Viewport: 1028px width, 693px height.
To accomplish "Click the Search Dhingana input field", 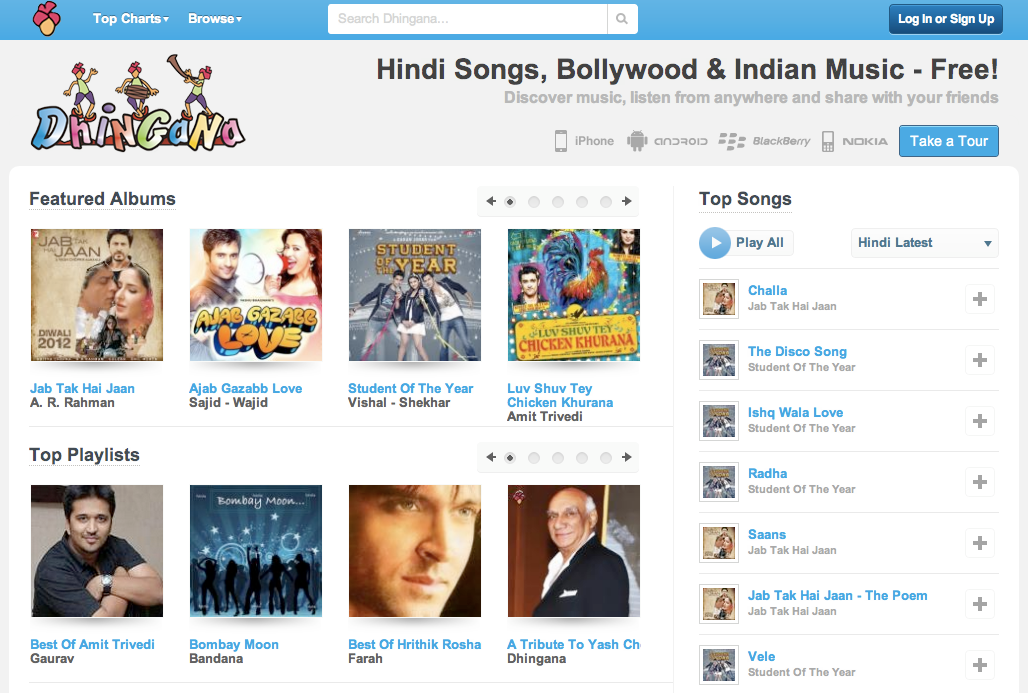I will pyautogui.click(x=468, y=19).
